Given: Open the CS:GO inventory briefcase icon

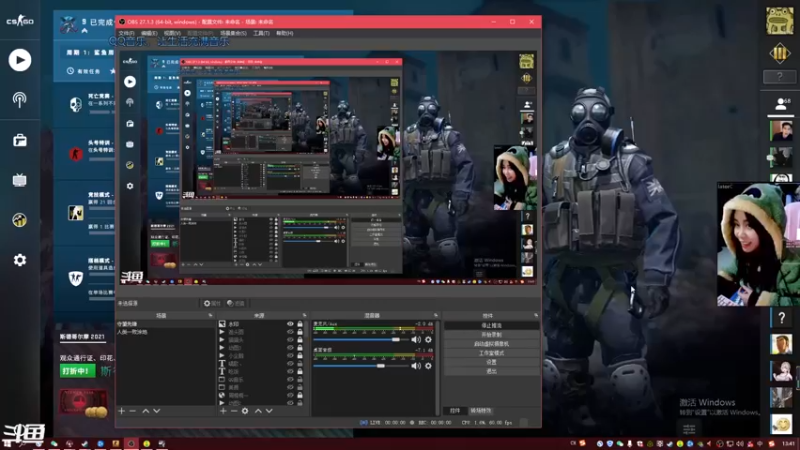Looking at the screenshot, I should coord(19,140).
